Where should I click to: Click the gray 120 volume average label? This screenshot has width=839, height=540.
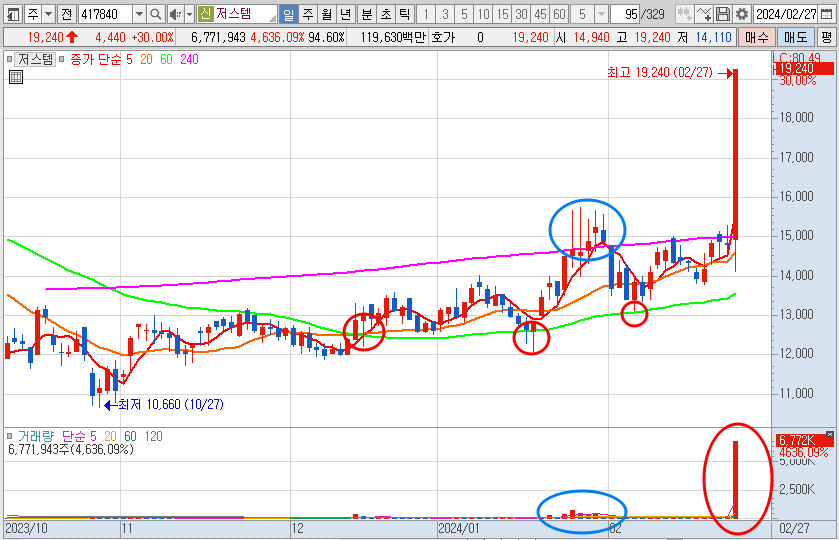point(154,437)
